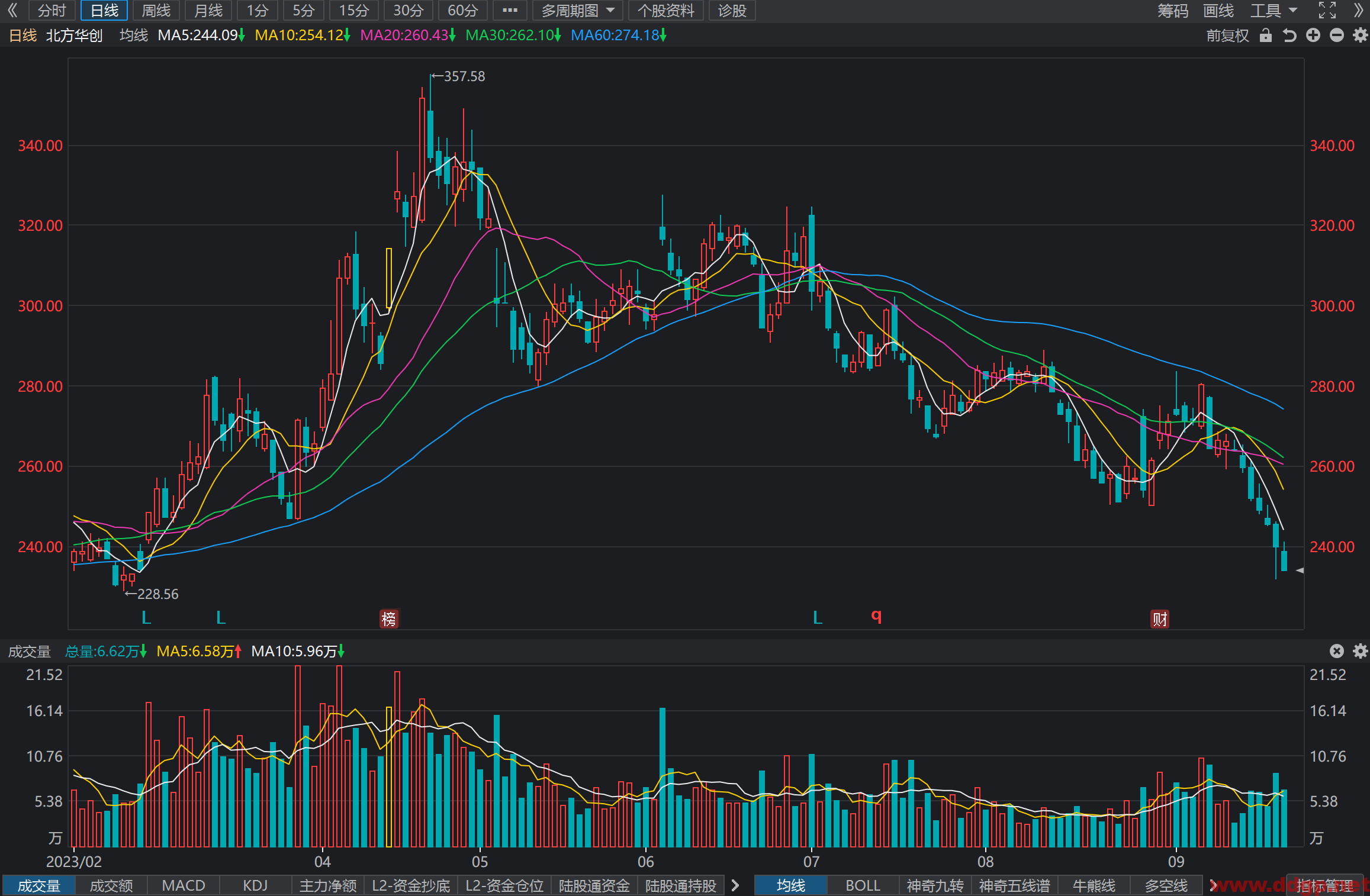Select the 60分 timeframe

pos(462,10)
